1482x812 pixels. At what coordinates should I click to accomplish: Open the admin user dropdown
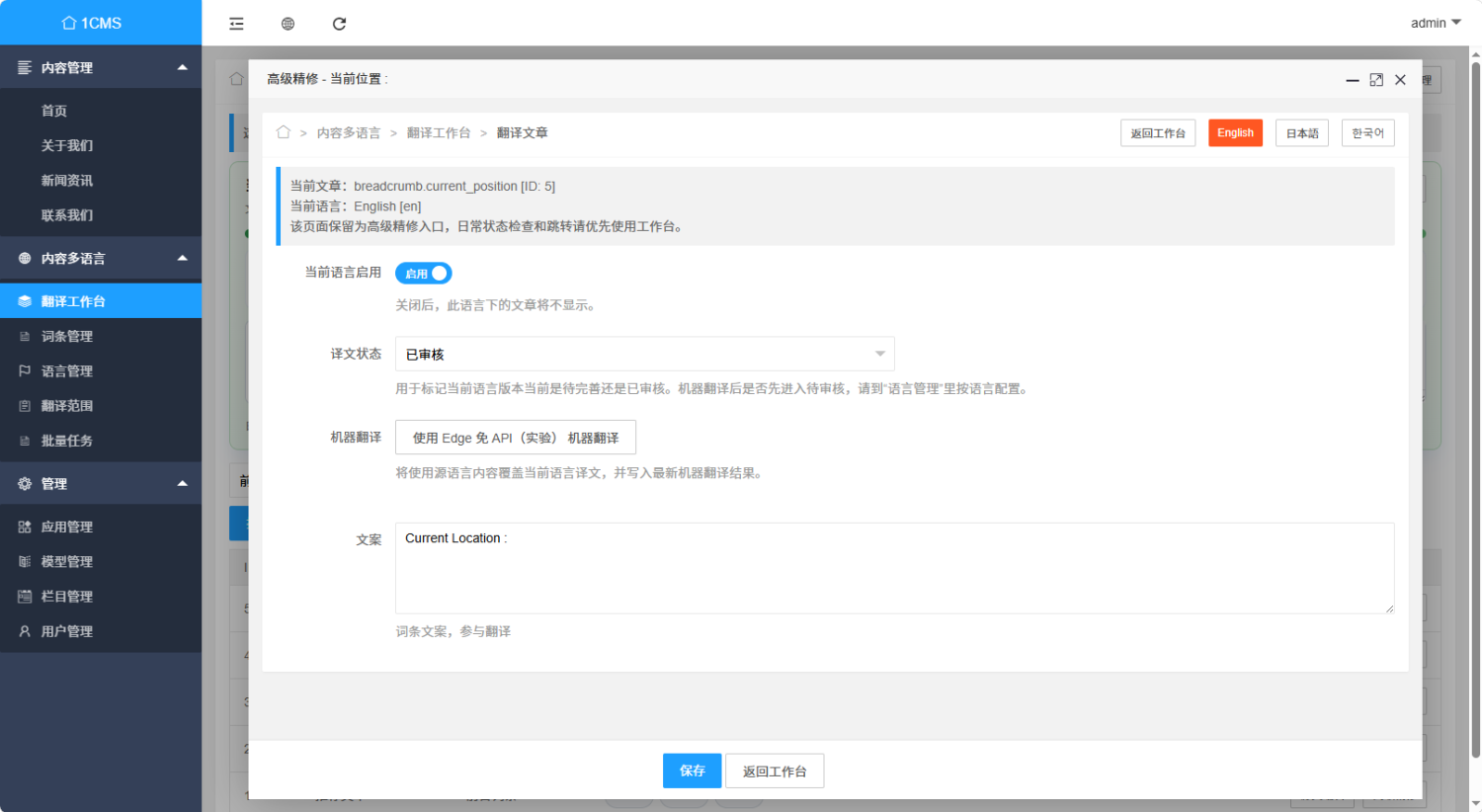pos(1436,23)
